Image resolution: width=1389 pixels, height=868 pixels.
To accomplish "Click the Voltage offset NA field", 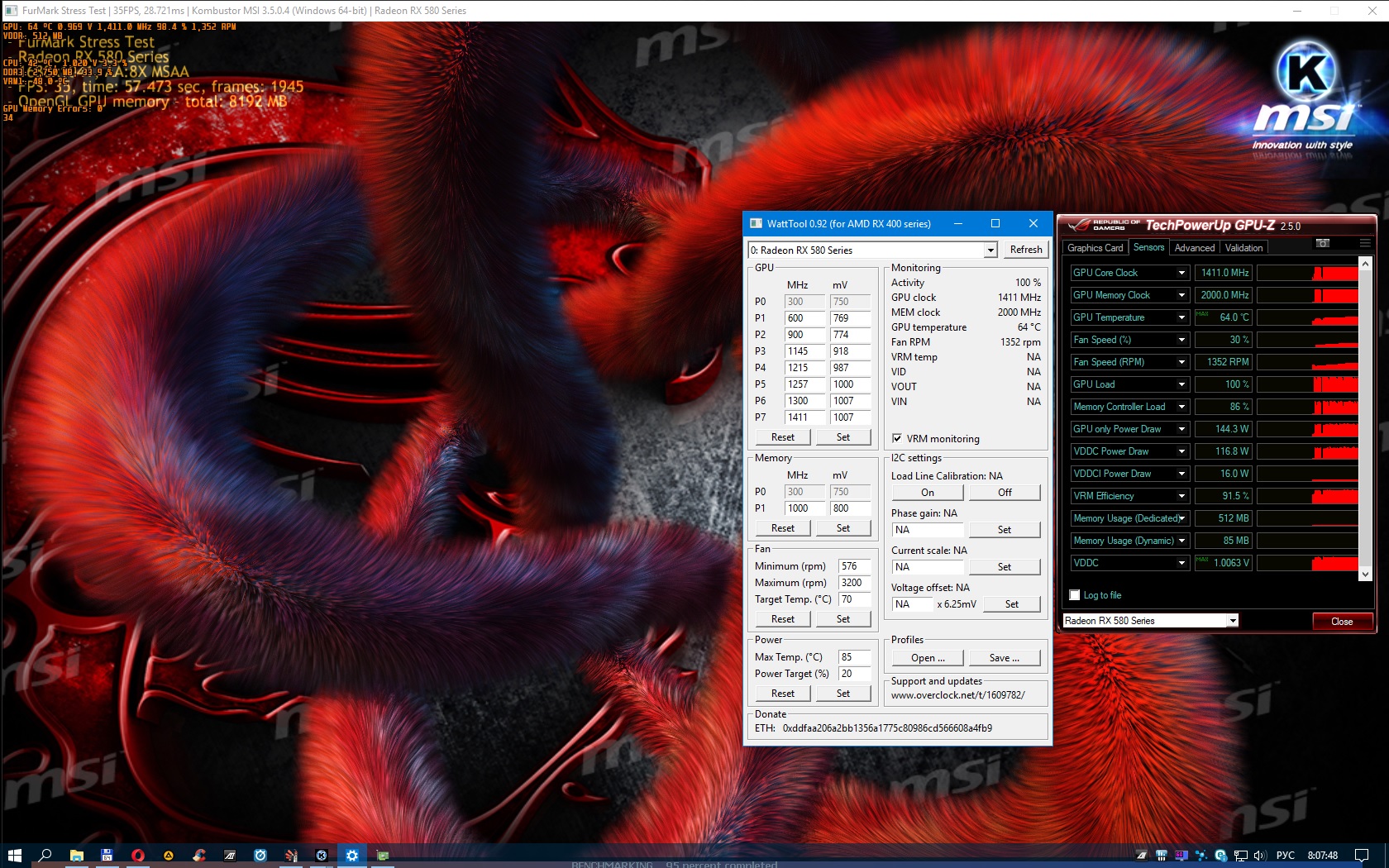I will point(912,604).
